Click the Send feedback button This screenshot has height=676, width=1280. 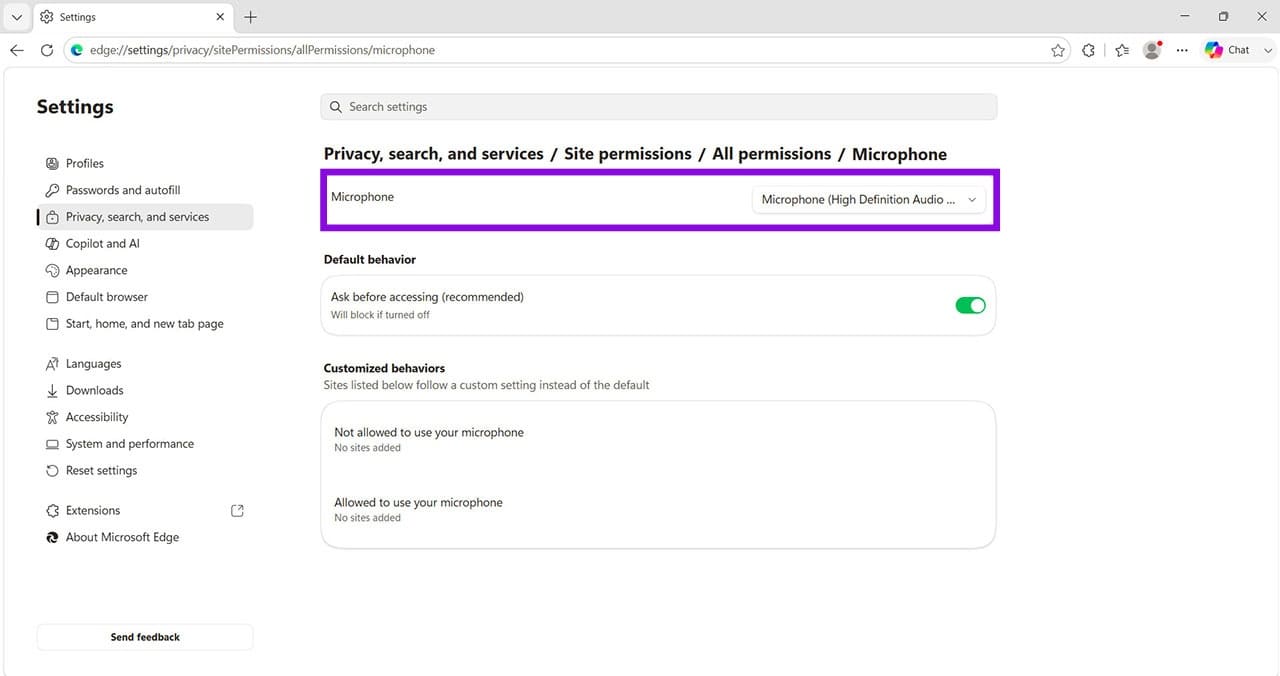145,637
